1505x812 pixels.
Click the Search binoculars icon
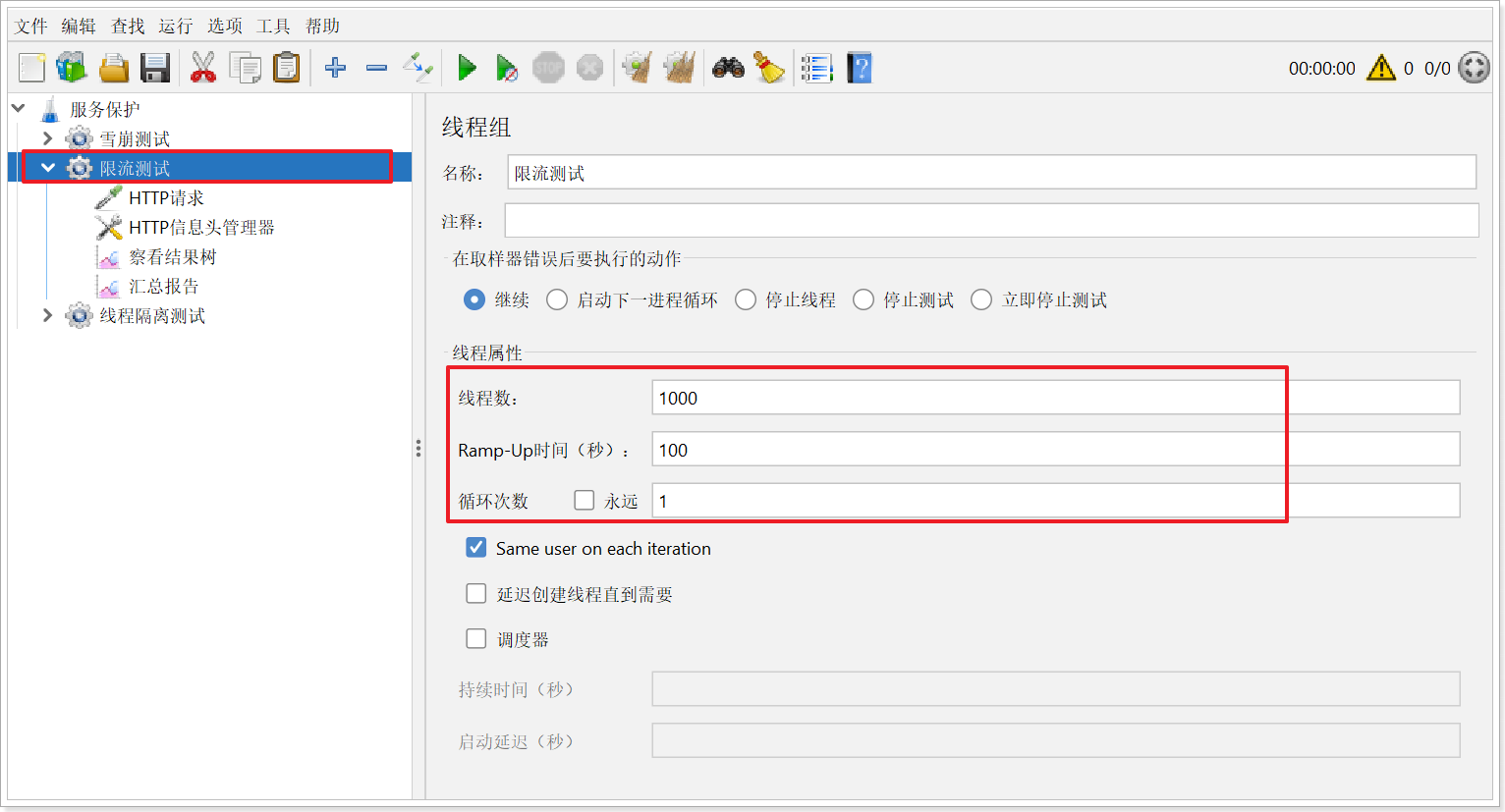coord(728,68)
